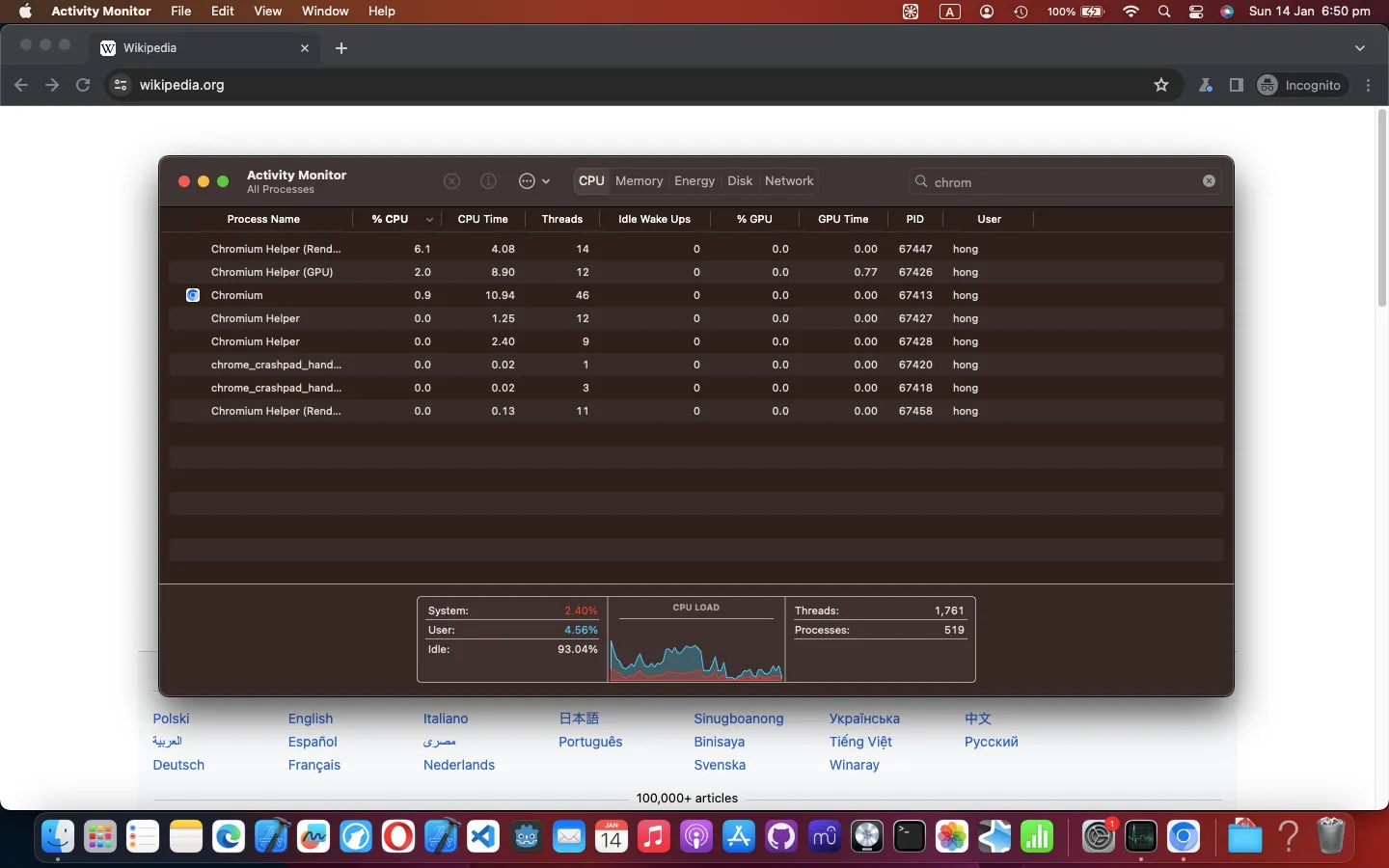The width and height of the screenshot is (1389, 868).
Task: Open Mail from the dock
Action: coord(569,836)
